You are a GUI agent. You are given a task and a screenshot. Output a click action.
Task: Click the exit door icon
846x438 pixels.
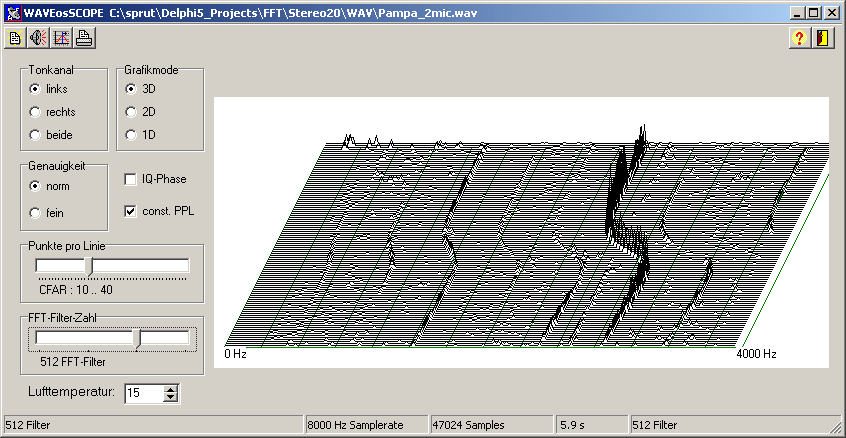pyautogui.click(x=822, y=39)
